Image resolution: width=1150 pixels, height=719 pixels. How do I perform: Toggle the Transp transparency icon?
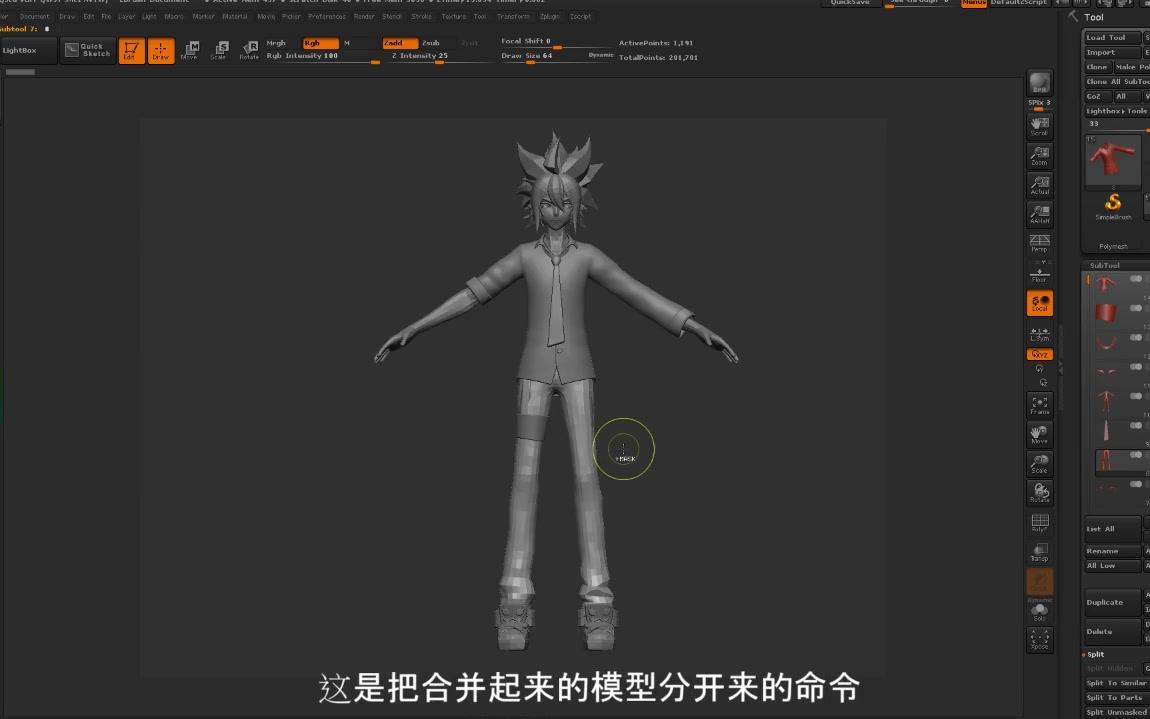1039,552
